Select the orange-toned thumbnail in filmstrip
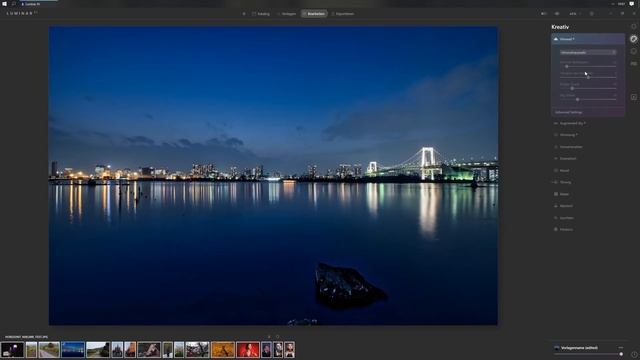640x360 pixels. [223, 350]
